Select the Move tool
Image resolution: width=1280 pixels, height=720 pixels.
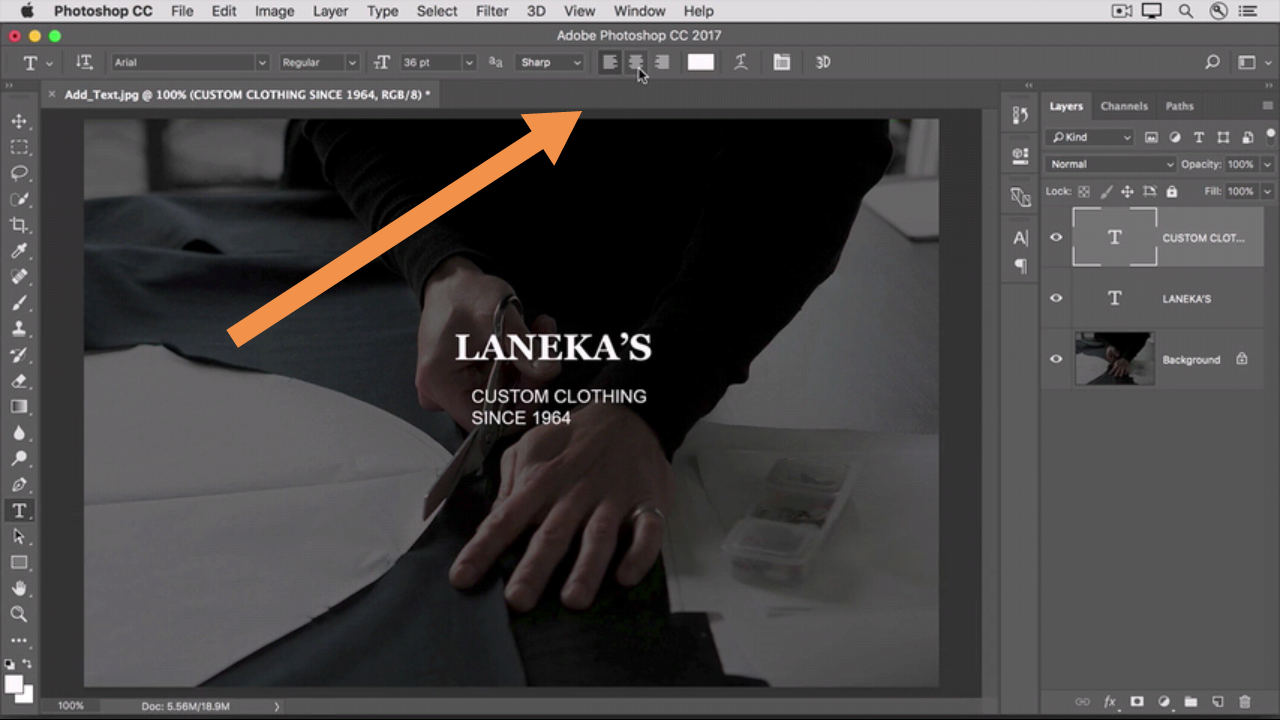pos(19,121)
